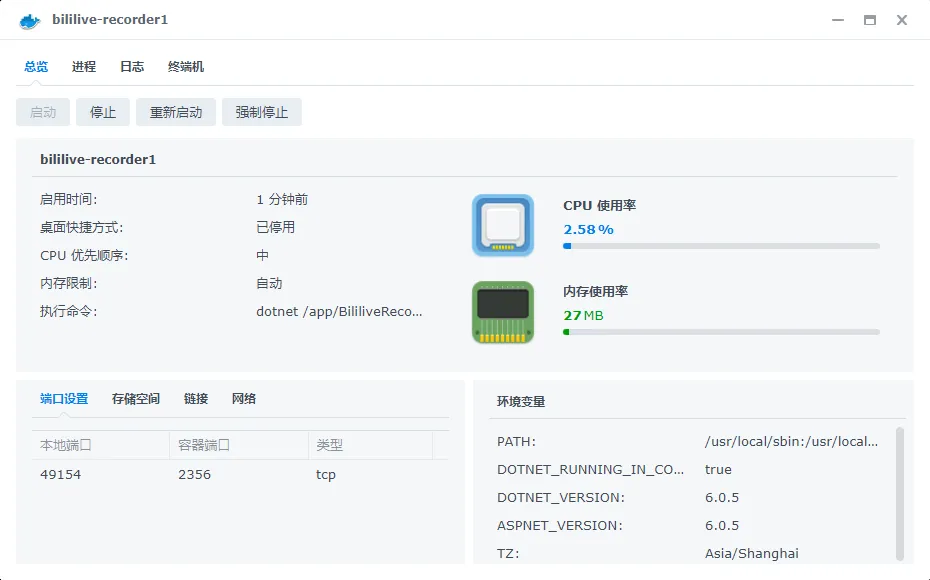Click the 重新启动 button

click(176, 112)
